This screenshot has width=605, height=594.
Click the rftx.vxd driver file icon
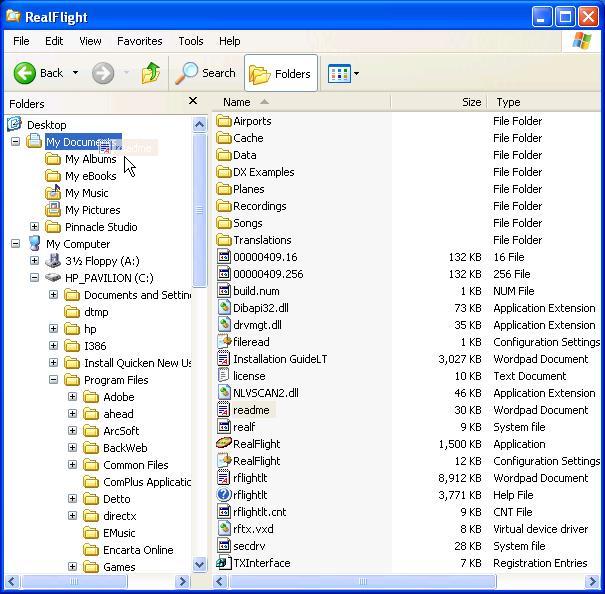(224, 528)
